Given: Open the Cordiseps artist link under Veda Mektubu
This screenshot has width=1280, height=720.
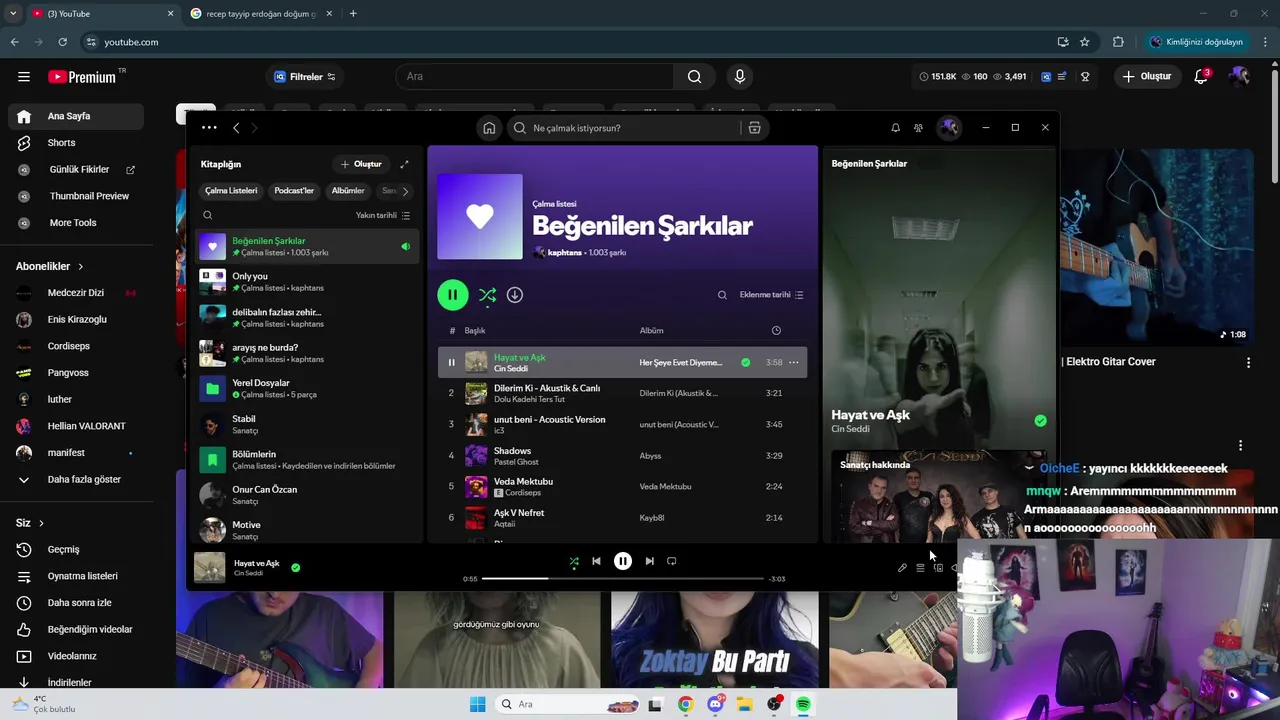Looking at the screenshot, I should (x=521, y=493).
